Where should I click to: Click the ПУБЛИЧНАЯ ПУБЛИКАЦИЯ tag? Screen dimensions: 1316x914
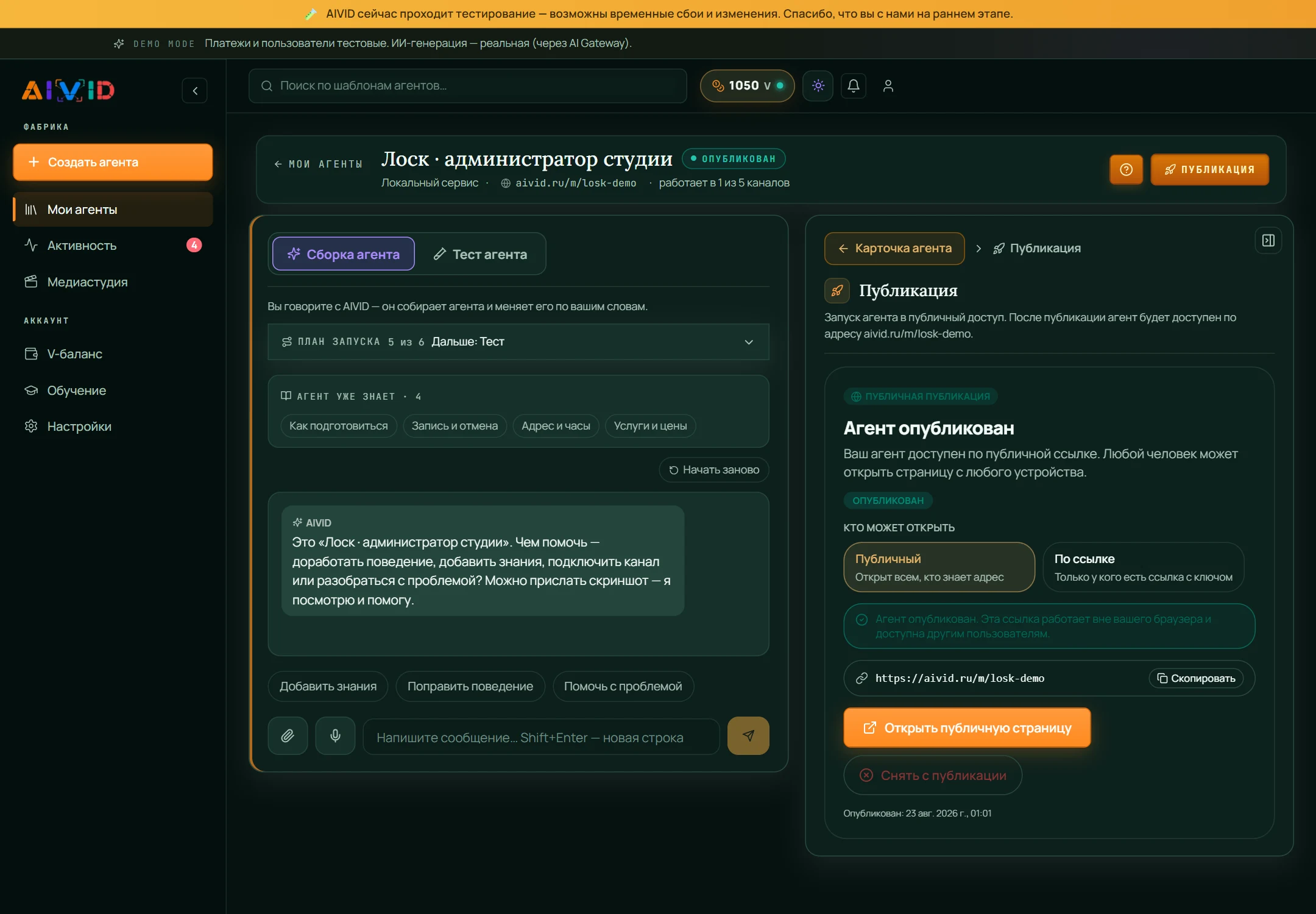pos(921,397)
